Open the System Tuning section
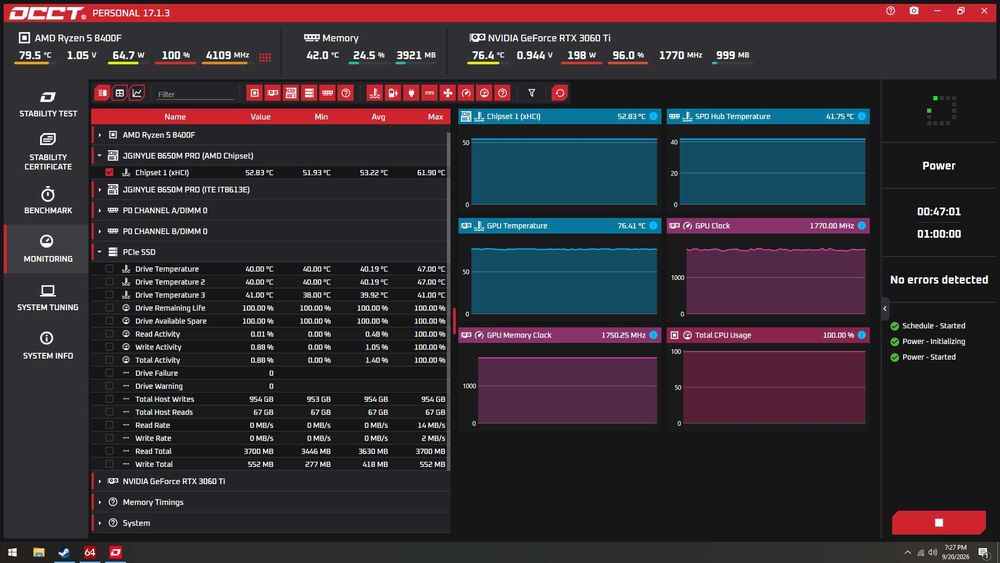Screen dimensions: 1000x563 pyautogui.click(x=48, y=298)
